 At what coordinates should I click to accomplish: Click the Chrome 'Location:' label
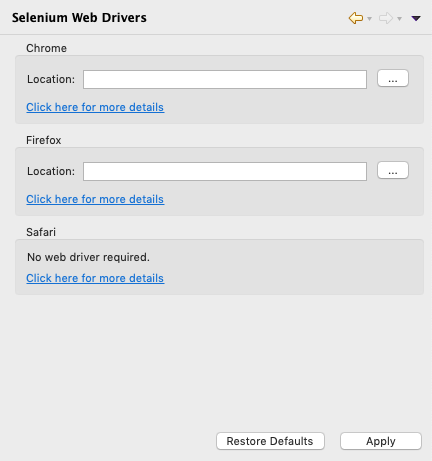51,79
